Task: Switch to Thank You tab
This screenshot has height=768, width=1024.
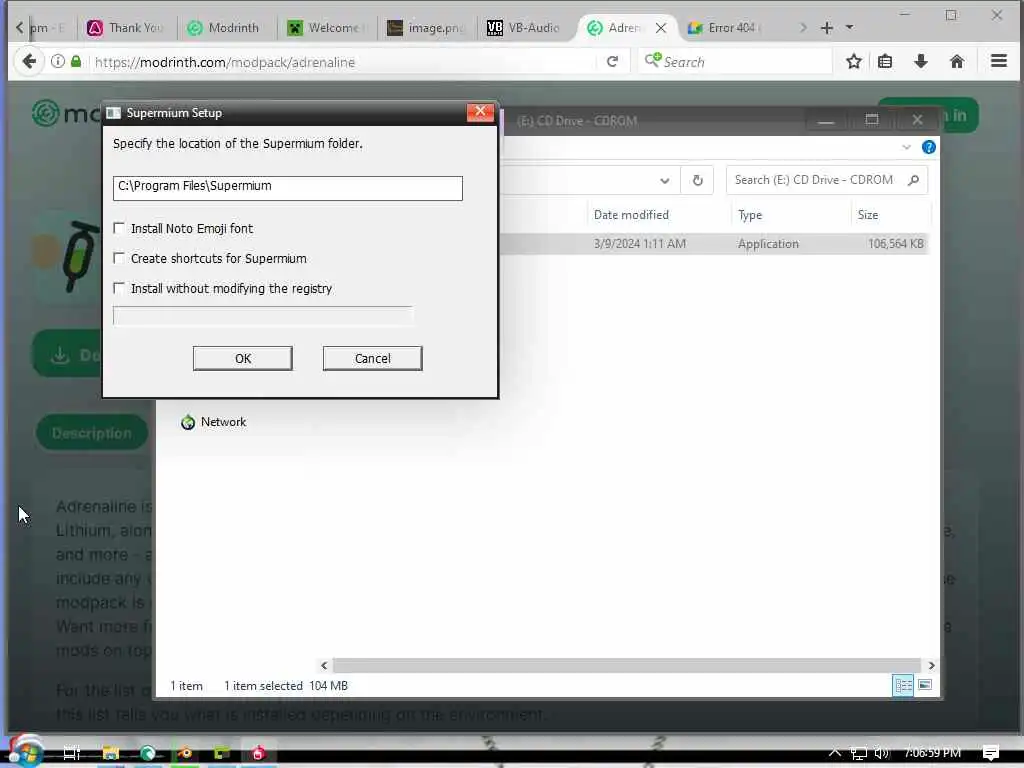Action: click(125, 27)
